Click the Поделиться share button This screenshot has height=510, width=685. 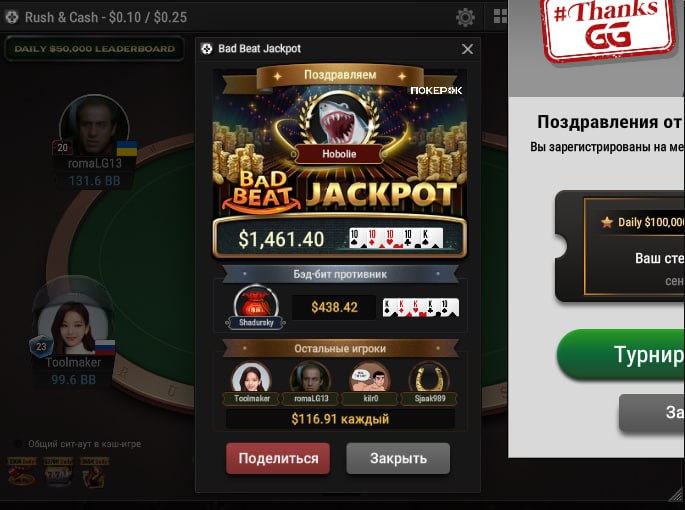(278, 458)
